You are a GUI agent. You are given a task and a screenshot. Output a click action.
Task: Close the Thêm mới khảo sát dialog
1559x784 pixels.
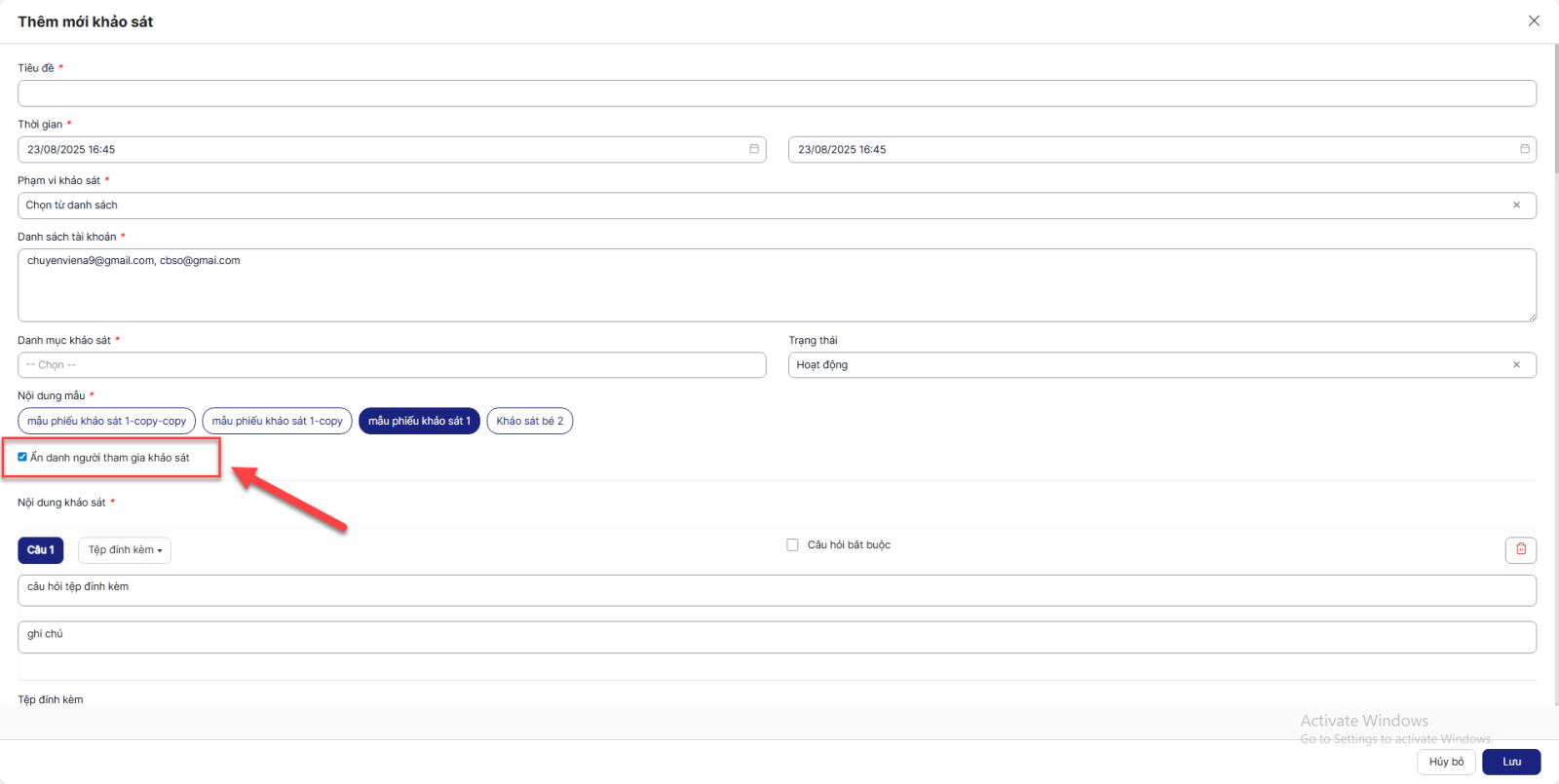[1534, 20]
